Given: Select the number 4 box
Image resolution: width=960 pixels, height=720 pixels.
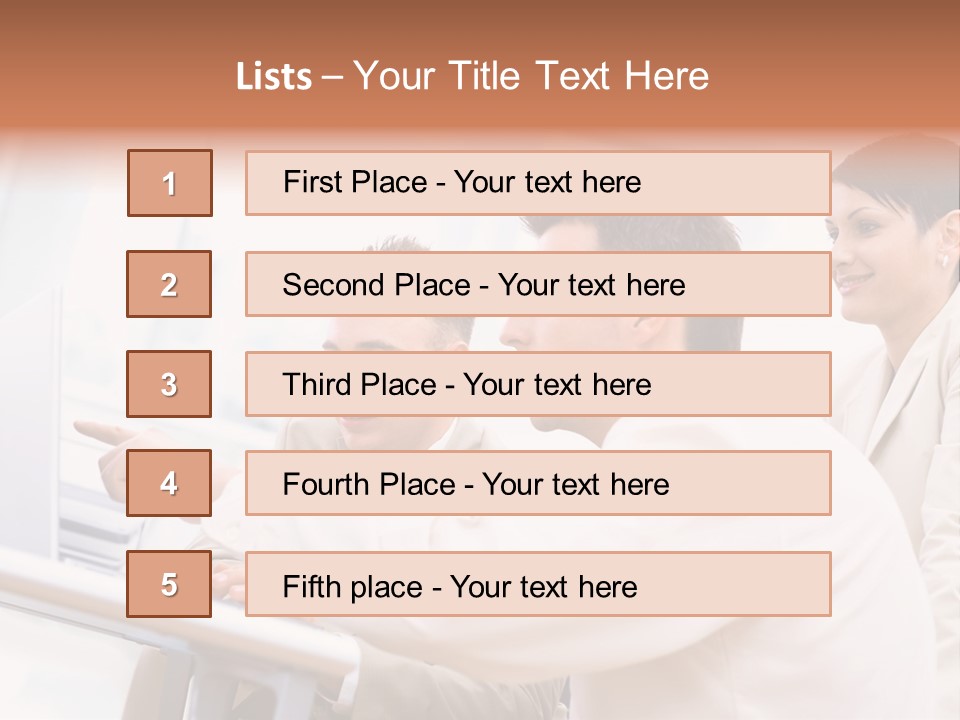Looking at the screenshot, I should [169, 484].
